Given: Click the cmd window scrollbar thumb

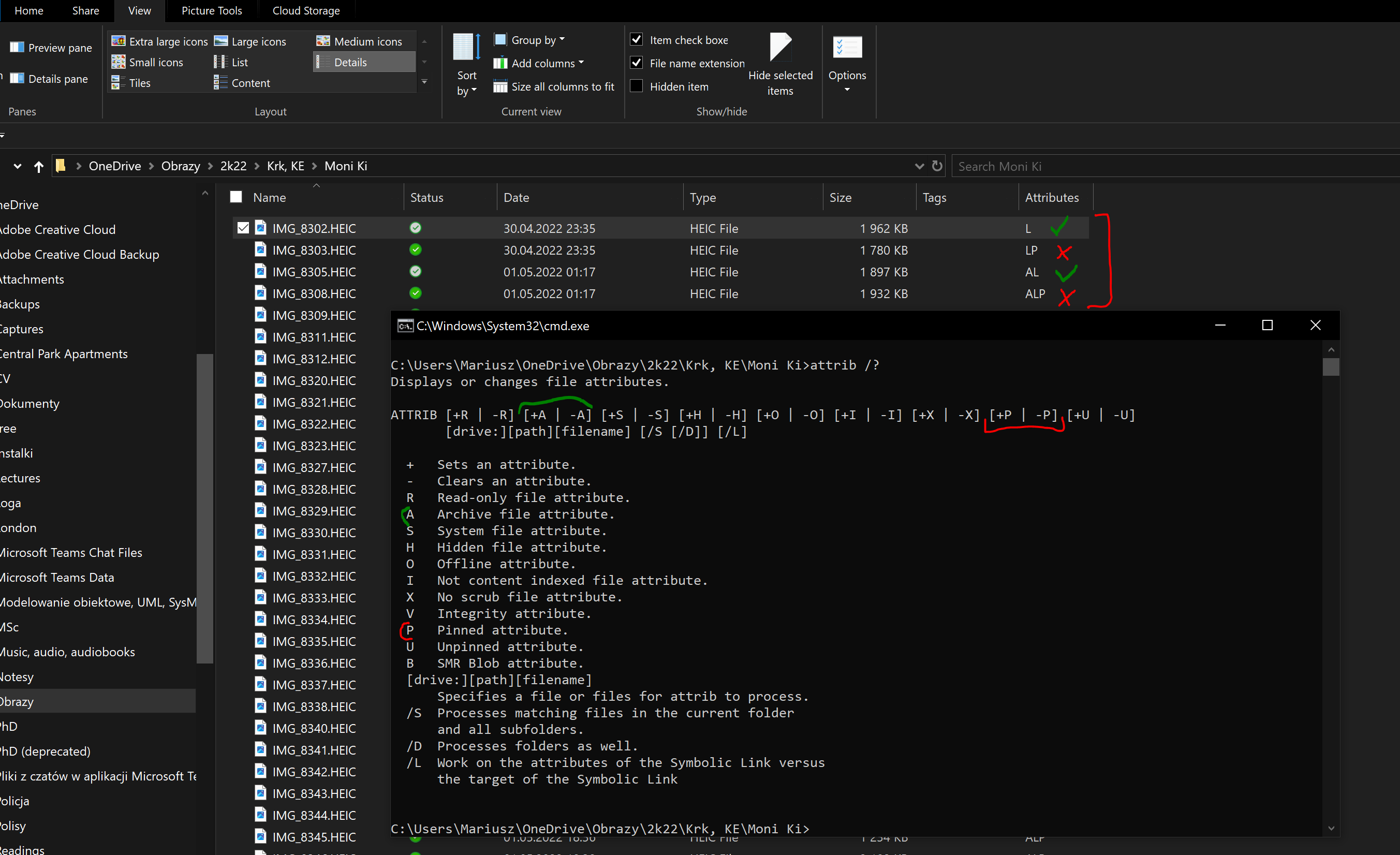Looking at the screenshot, I should point(1331,366).
